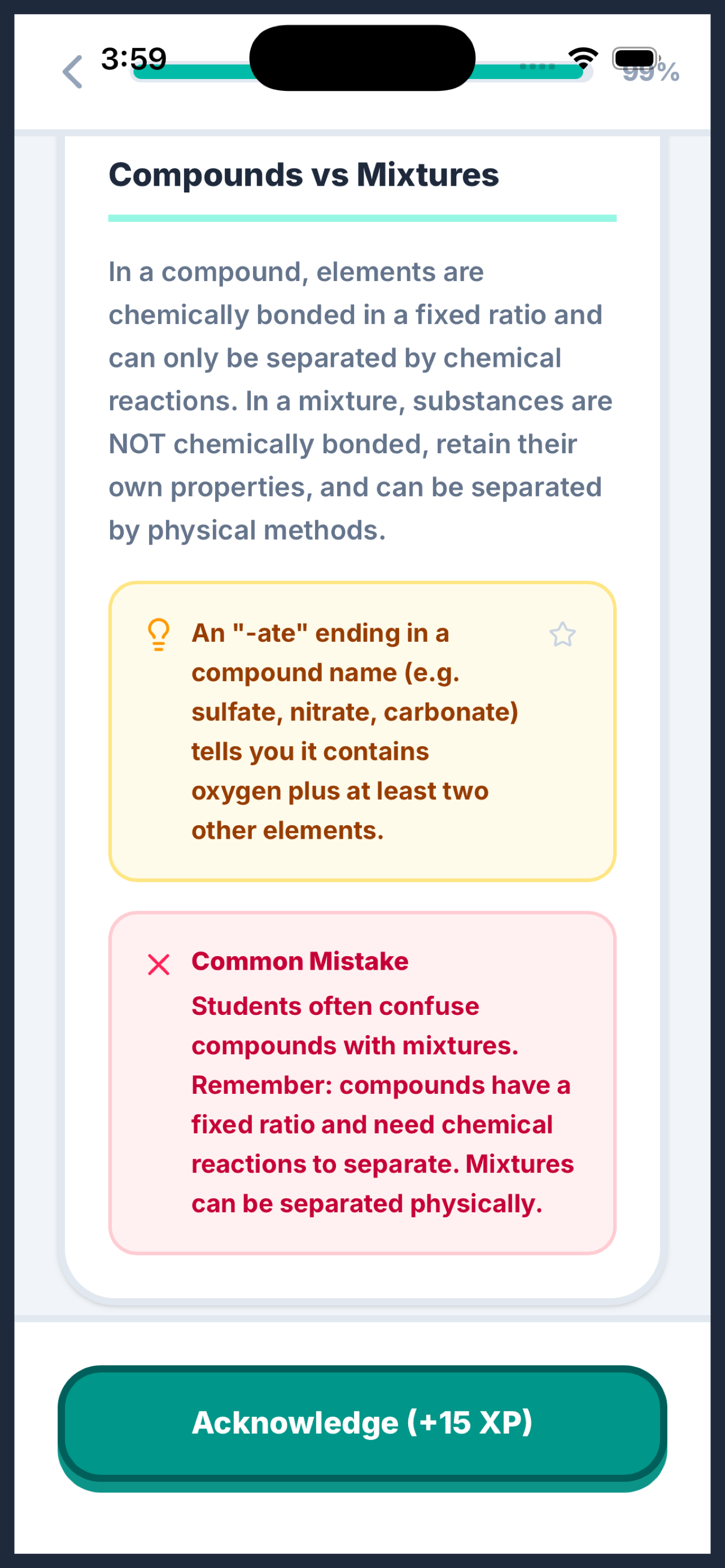The height and width of the screenshot is (1568, 725).
Task: Toggle the bookmark star on yellow card
Action: click(x=564, y=635)
